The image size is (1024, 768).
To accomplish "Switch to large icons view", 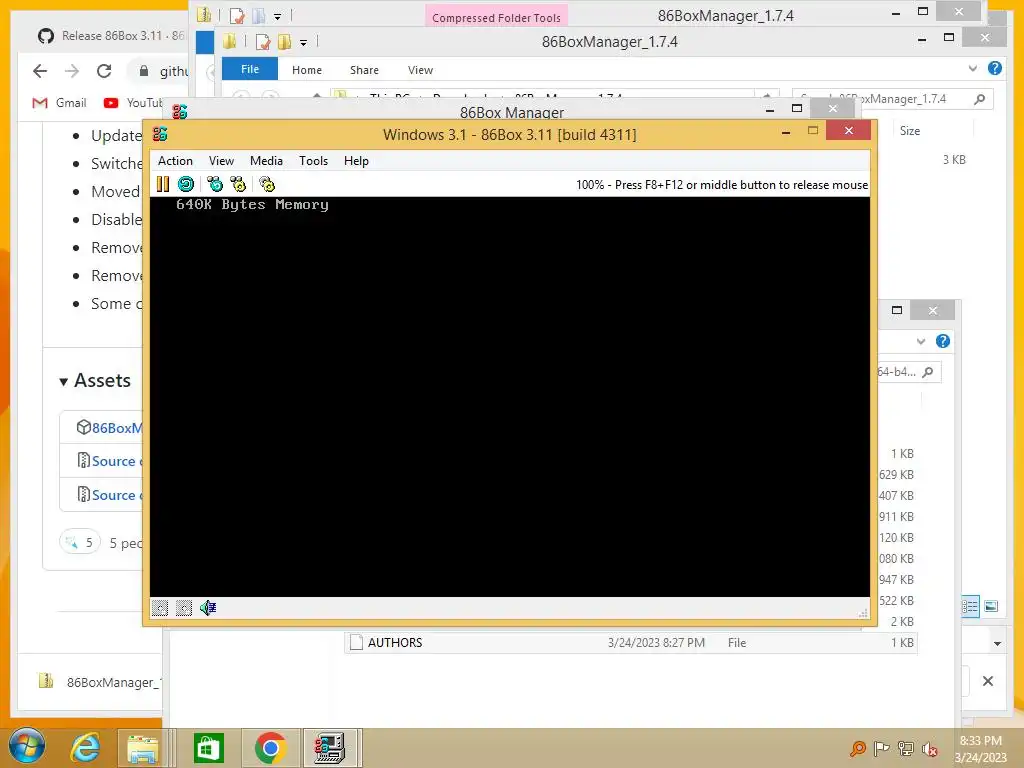I will coord(991,607).
